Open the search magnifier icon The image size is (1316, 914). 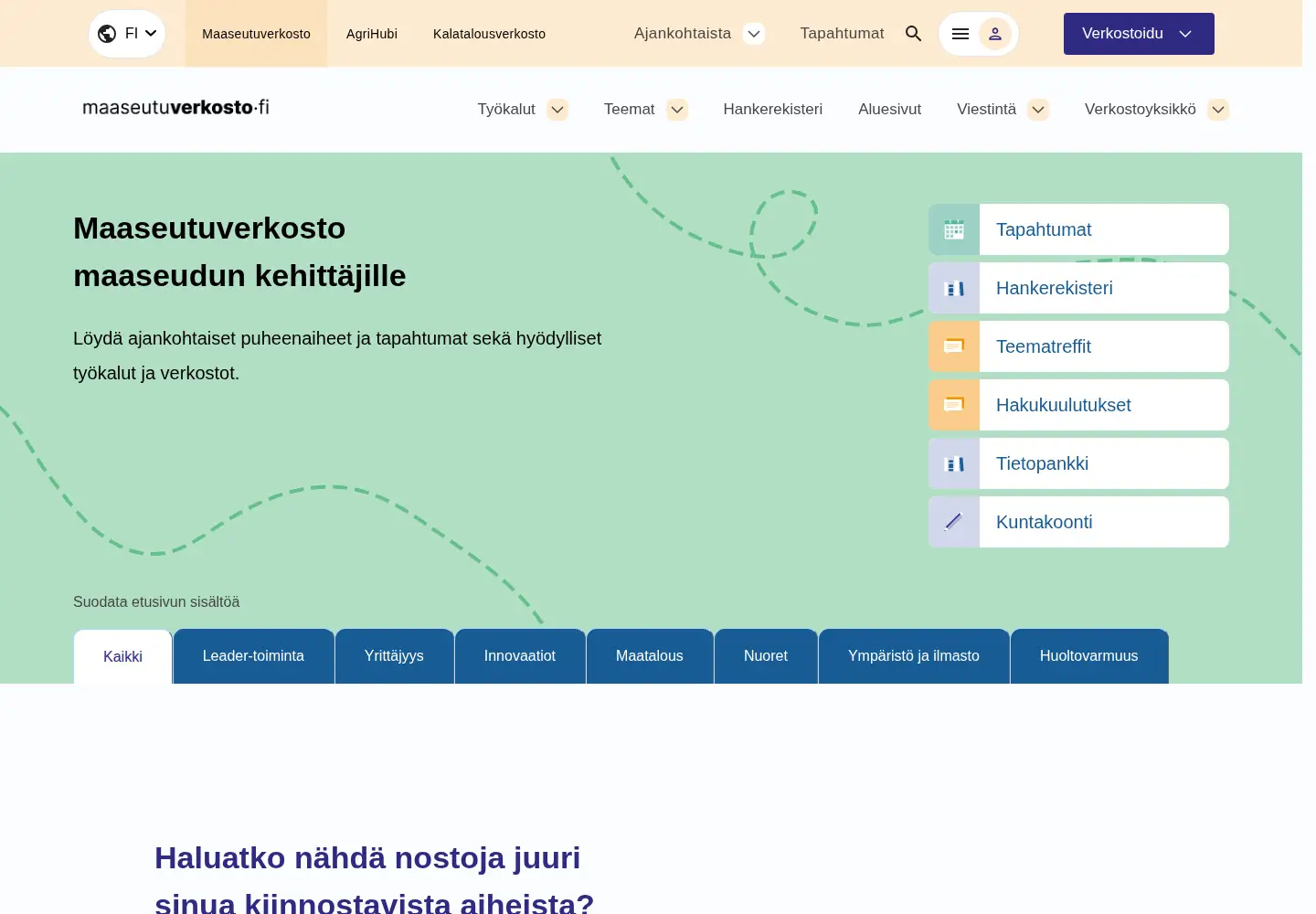click(913, 34)
